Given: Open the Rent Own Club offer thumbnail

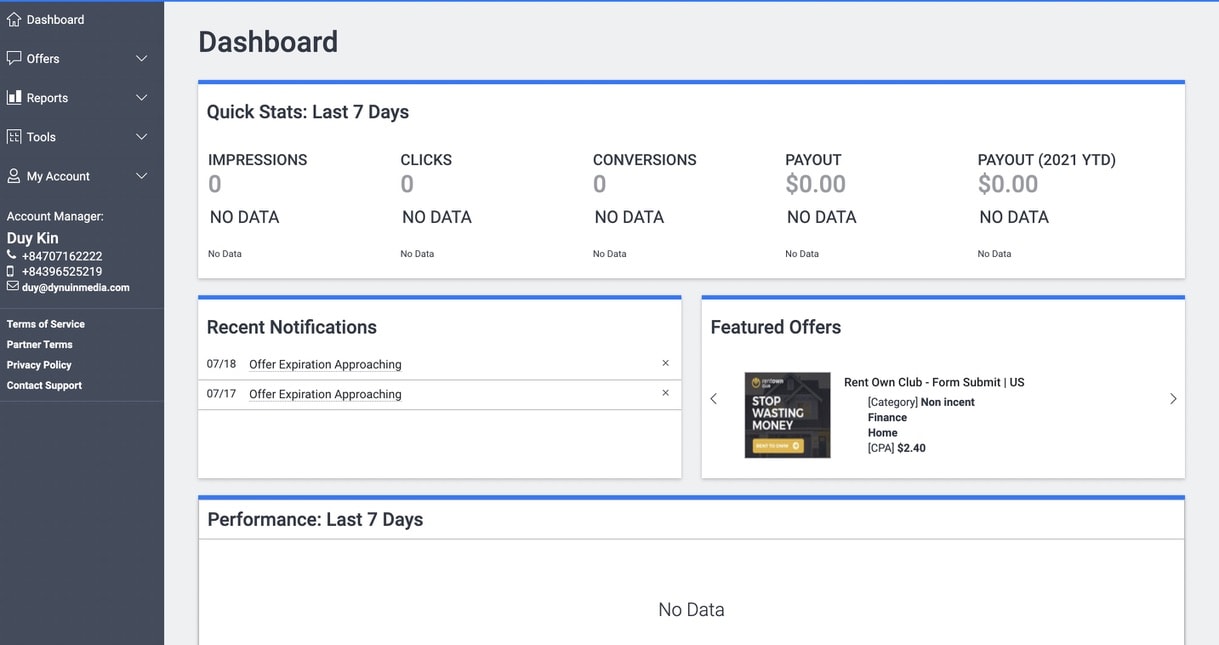Looking at the screenshot, I should (787, 415).
